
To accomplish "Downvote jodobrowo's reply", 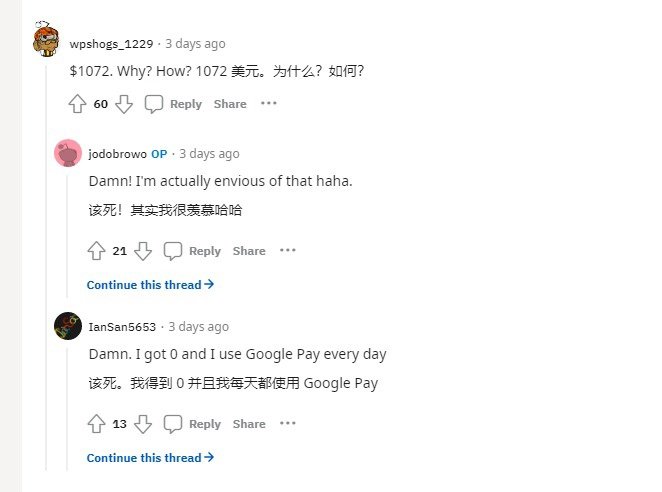I will [x=143, y=251].
